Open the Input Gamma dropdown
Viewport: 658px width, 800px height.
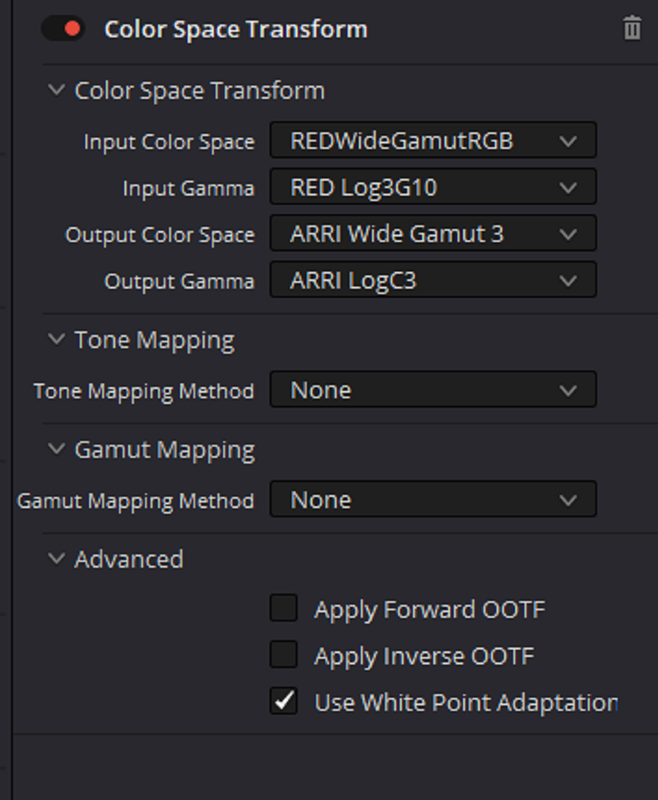pyautogui.click(x=433, y=187)
